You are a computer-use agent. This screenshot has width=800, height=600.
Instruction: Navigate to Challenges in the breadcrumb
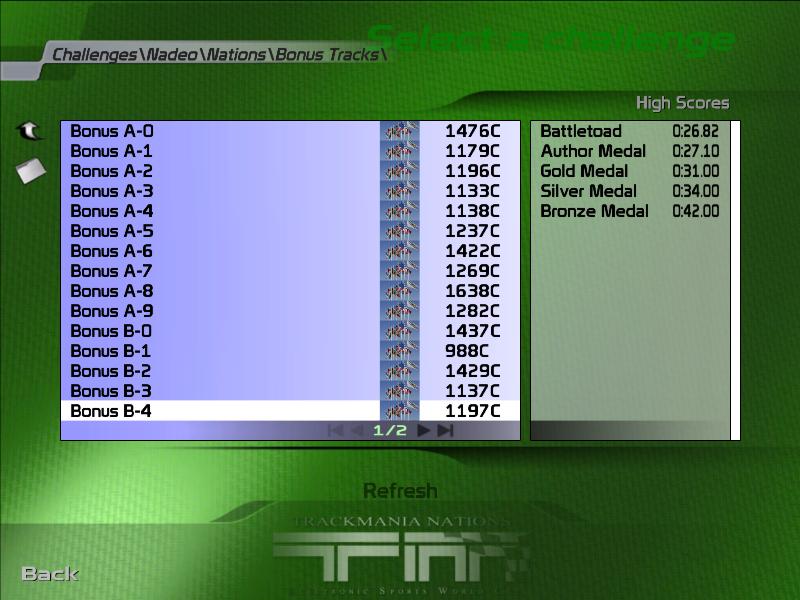(x=94, y=54)
